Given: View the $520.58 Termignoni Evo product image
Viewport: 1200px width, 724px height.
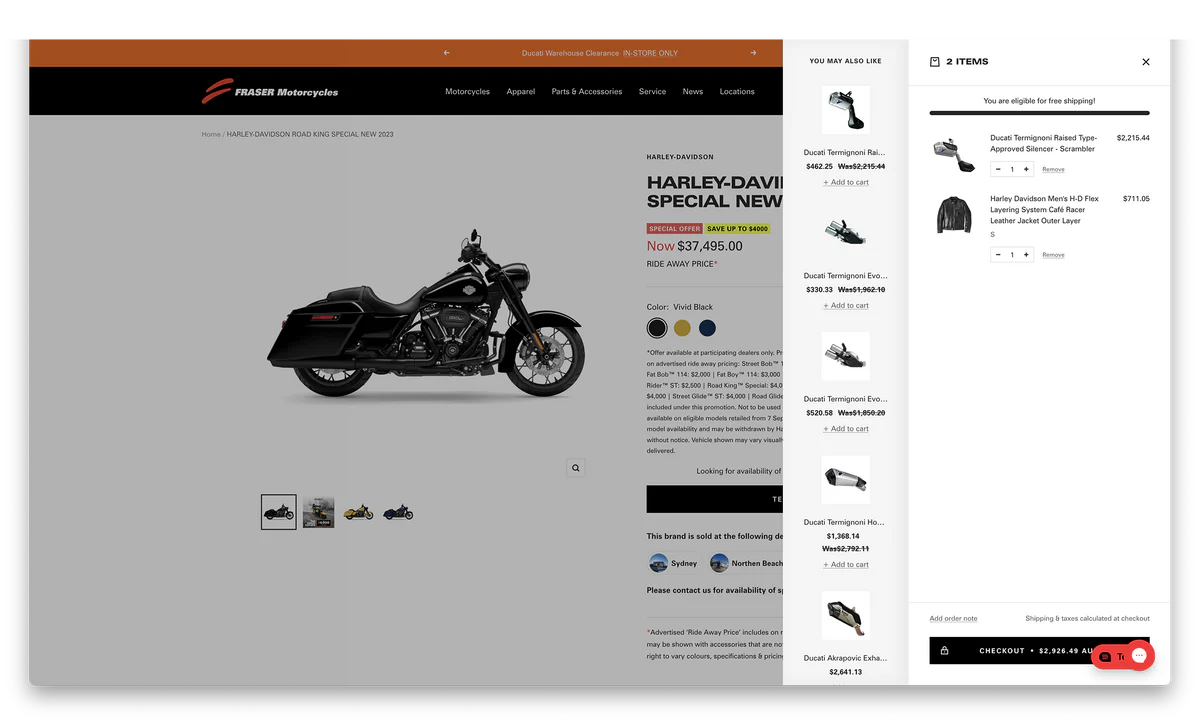Looking at the screenshot, I should click(x=846, y=356).
